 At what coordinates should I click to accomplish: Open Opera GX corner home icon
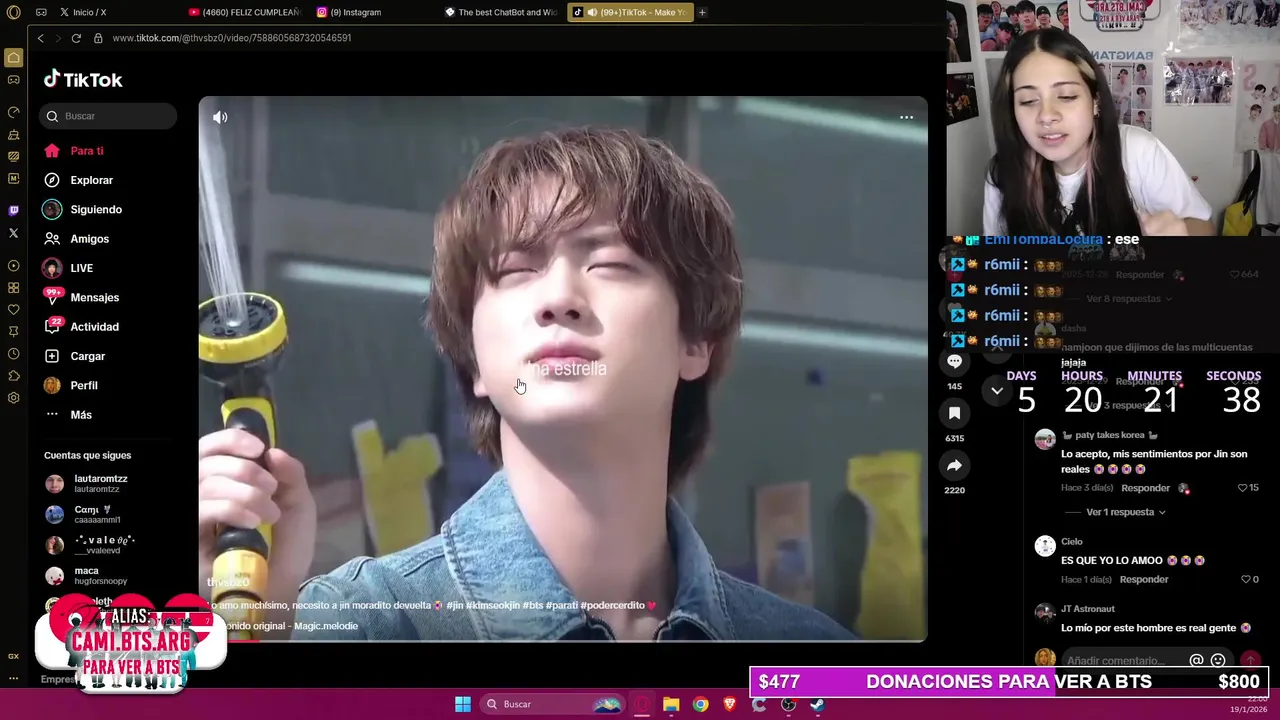point(13,58)
